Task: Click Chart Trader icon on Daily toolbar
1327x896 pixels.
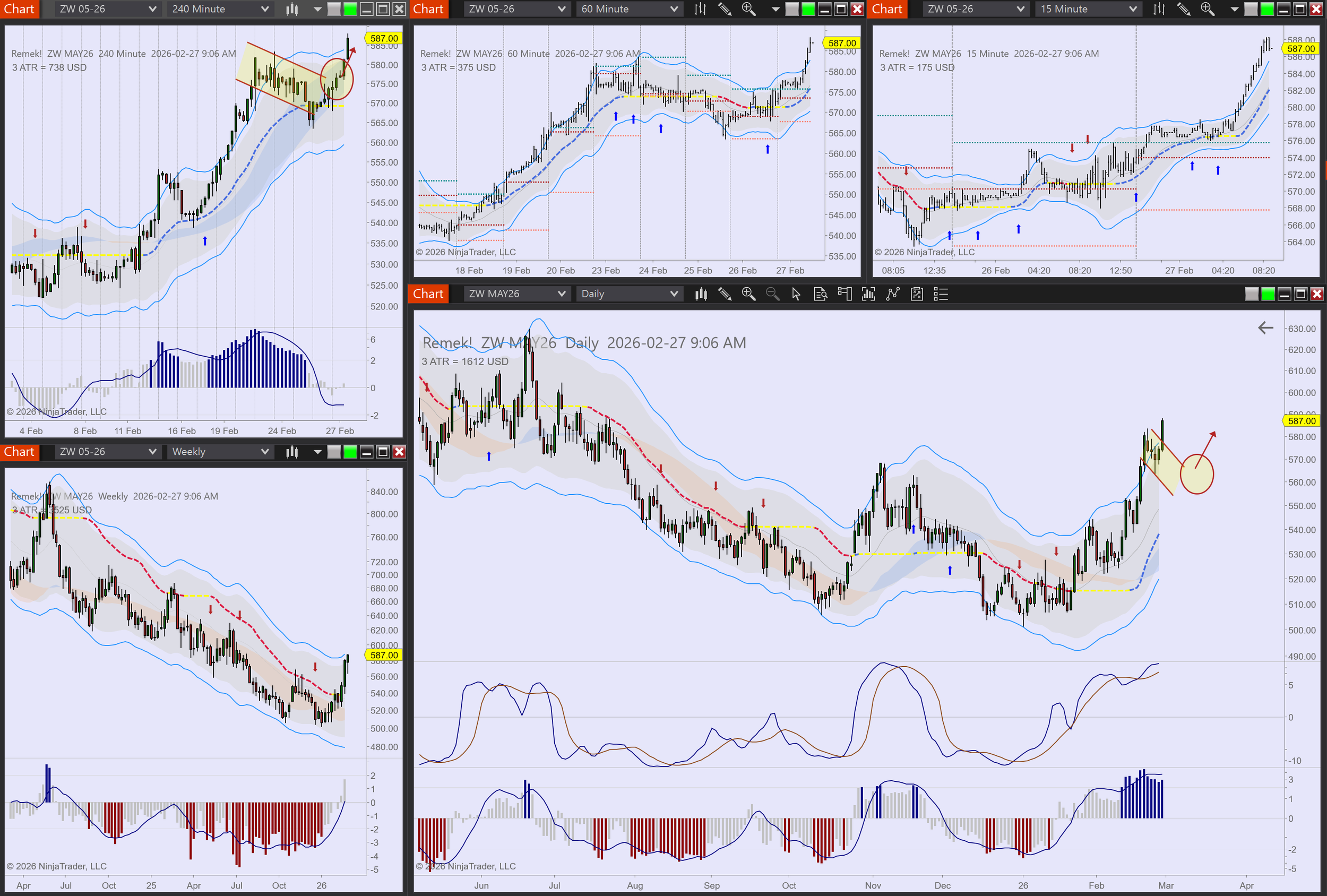Action: pos(844,294)
